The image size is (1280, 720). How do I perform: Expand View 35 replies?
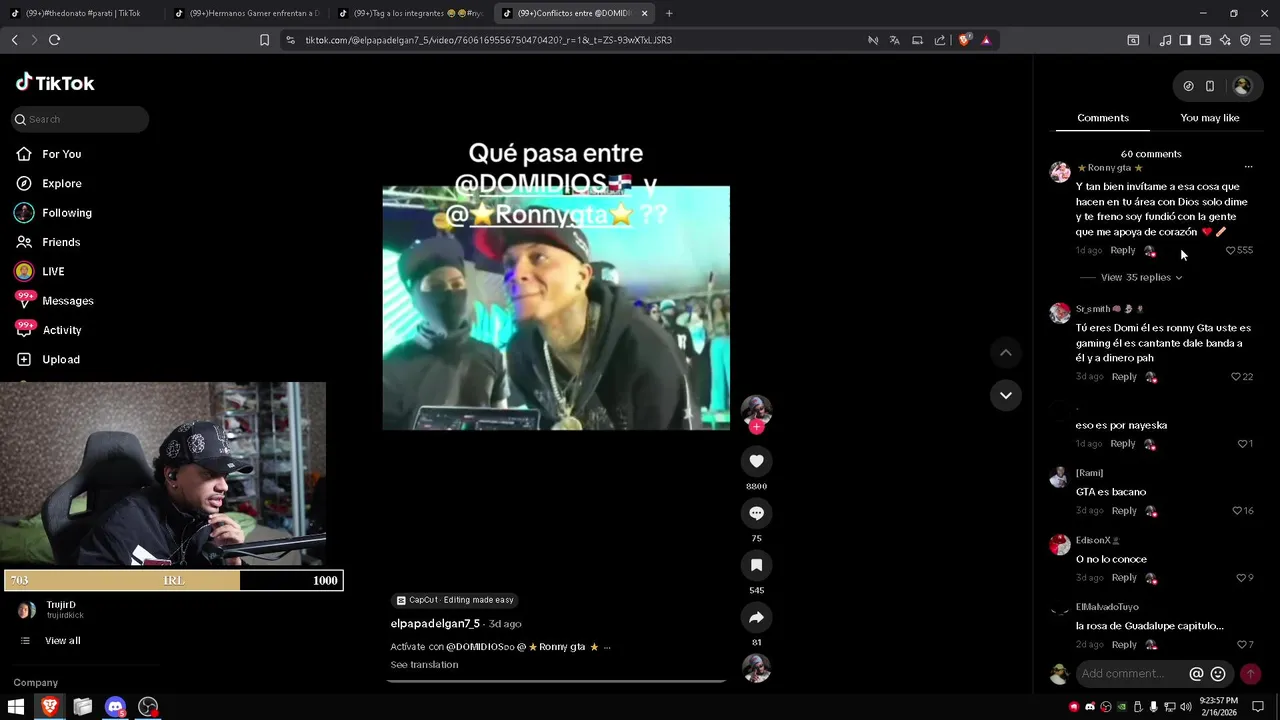coord(1141,277)
